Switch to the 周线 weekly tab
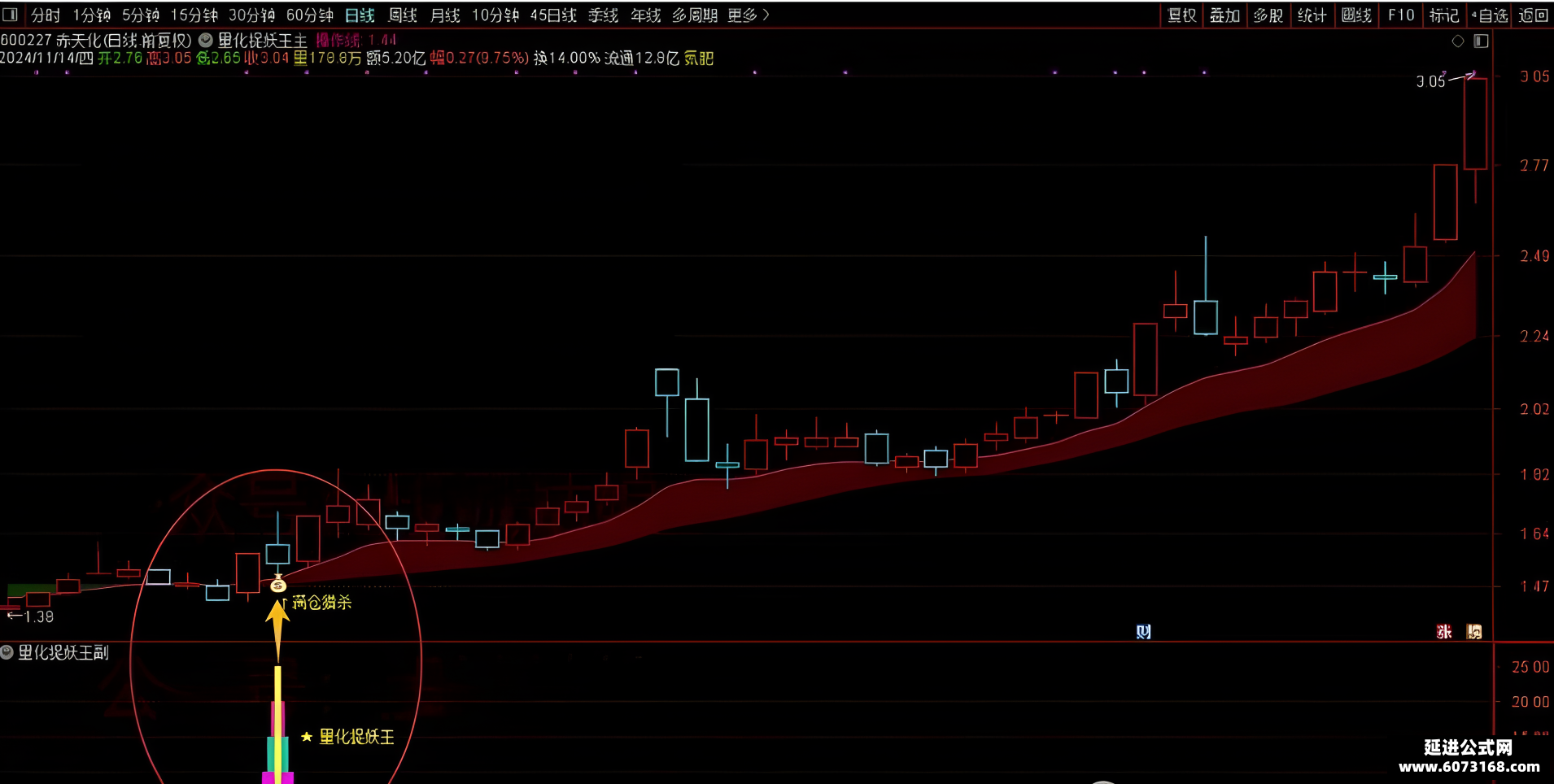The width and height of the screenshot is (1554, 784). pos(403,15)
